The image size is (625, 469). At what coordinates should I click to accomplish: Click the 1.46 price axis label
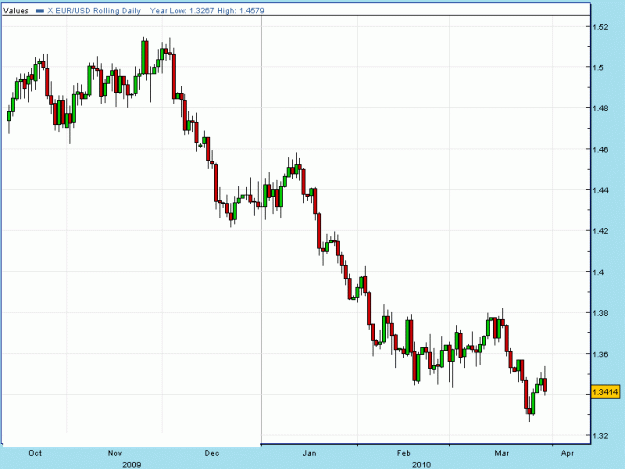tap(601, 149)
